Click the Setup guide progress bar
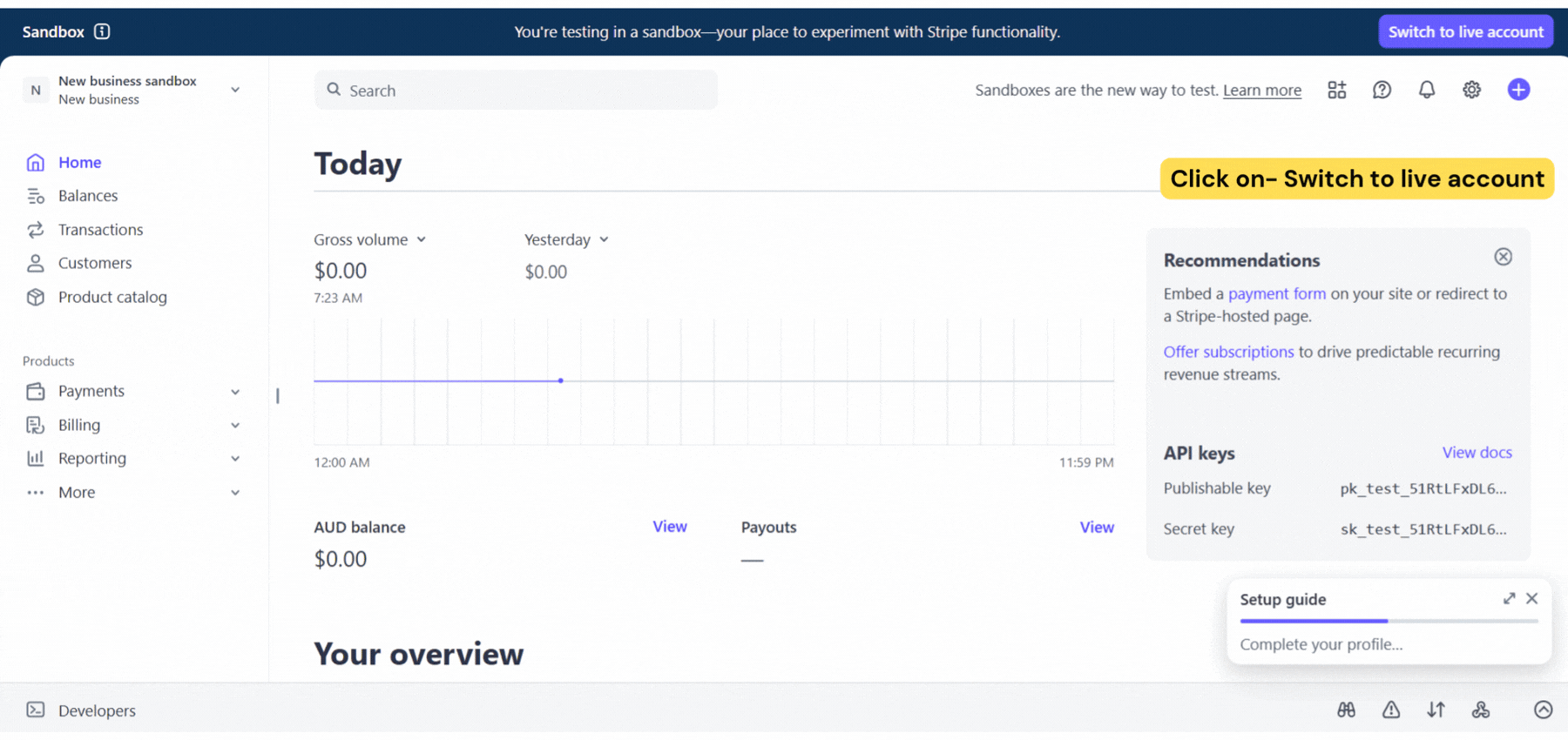The width and height of the screenshot is (1568, 740). 1389,621
